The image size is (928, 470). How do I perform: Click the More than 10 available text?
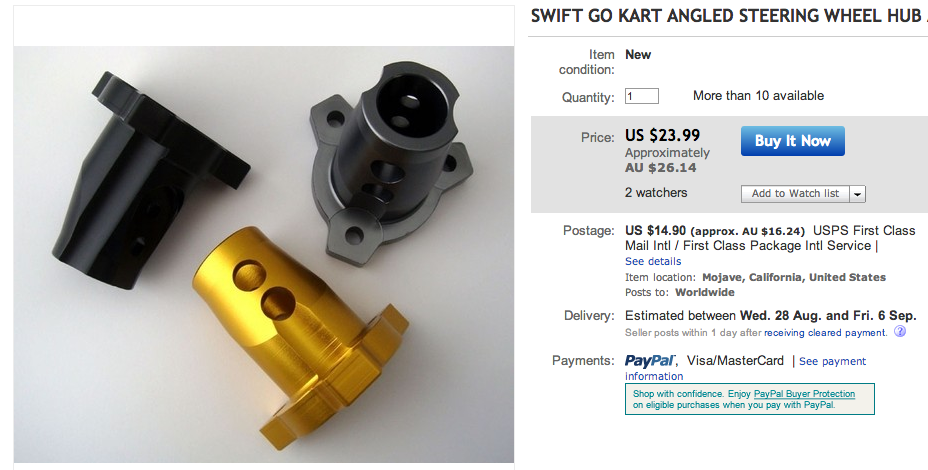[x=758, y=96]
